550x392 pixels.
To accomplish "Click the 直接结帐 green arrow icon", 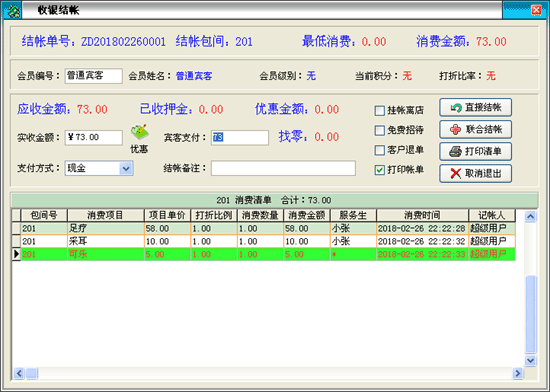I will (456, 108).
